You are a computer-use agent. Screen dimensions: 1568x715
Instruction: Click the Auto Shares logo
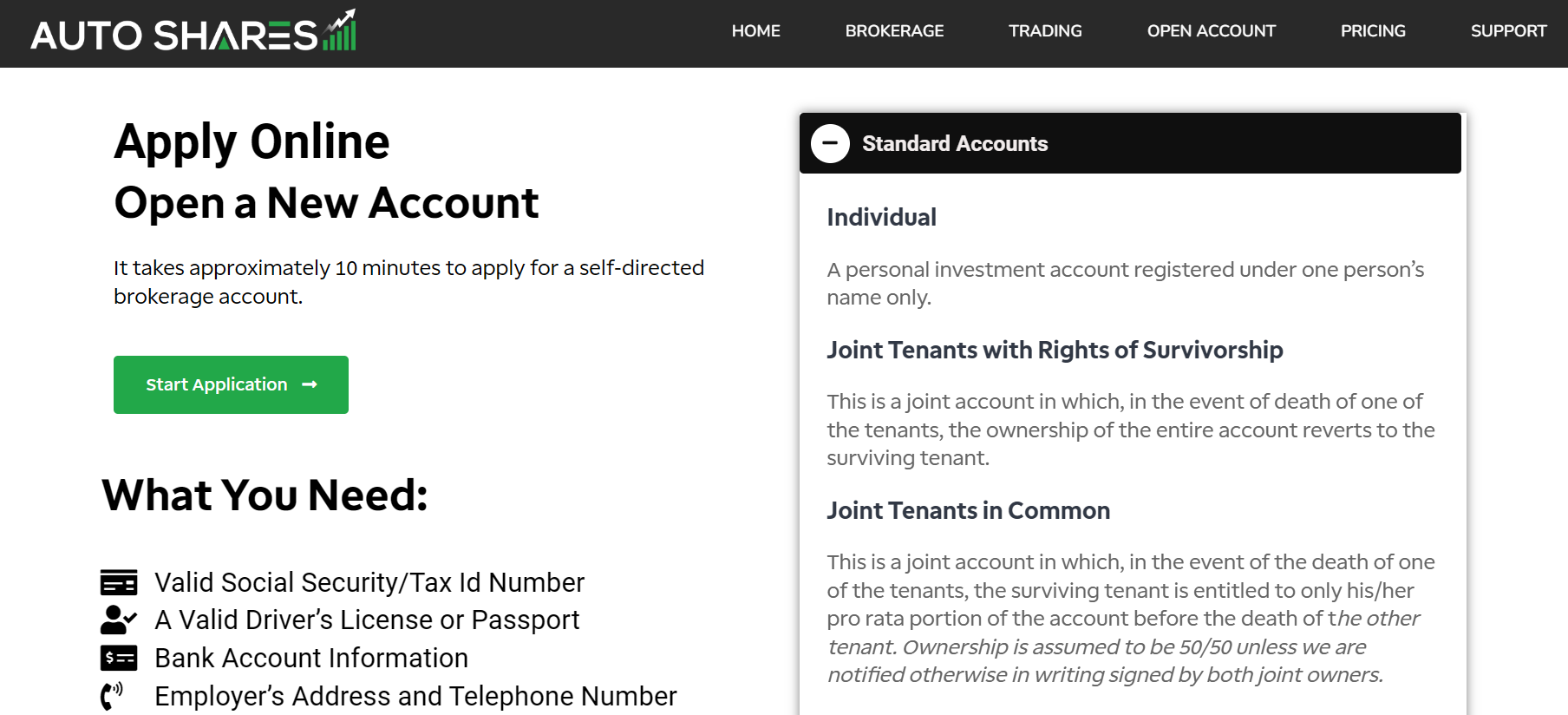click(x=193, y=31)
